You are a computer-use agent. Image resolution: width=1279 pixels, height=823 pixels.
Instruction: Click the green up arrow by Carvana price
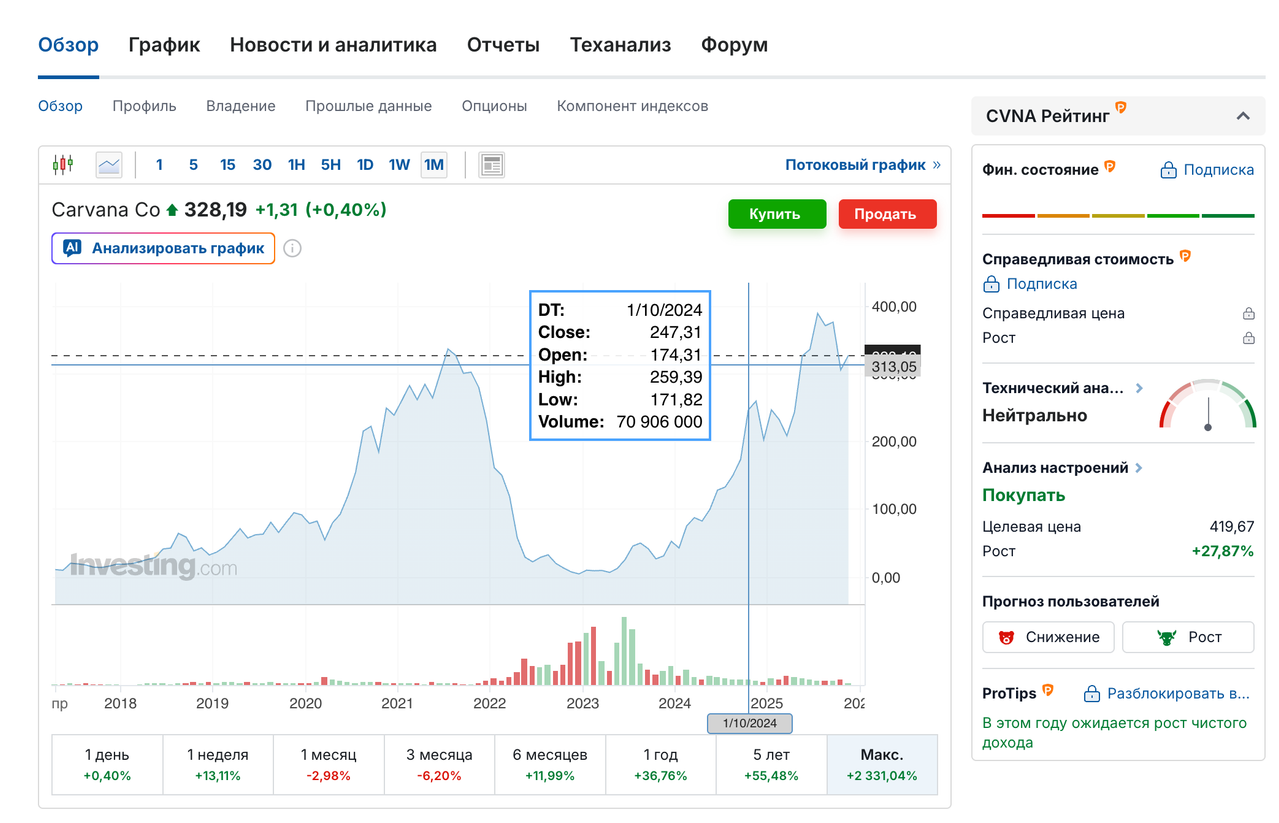(x=172, y=210)
